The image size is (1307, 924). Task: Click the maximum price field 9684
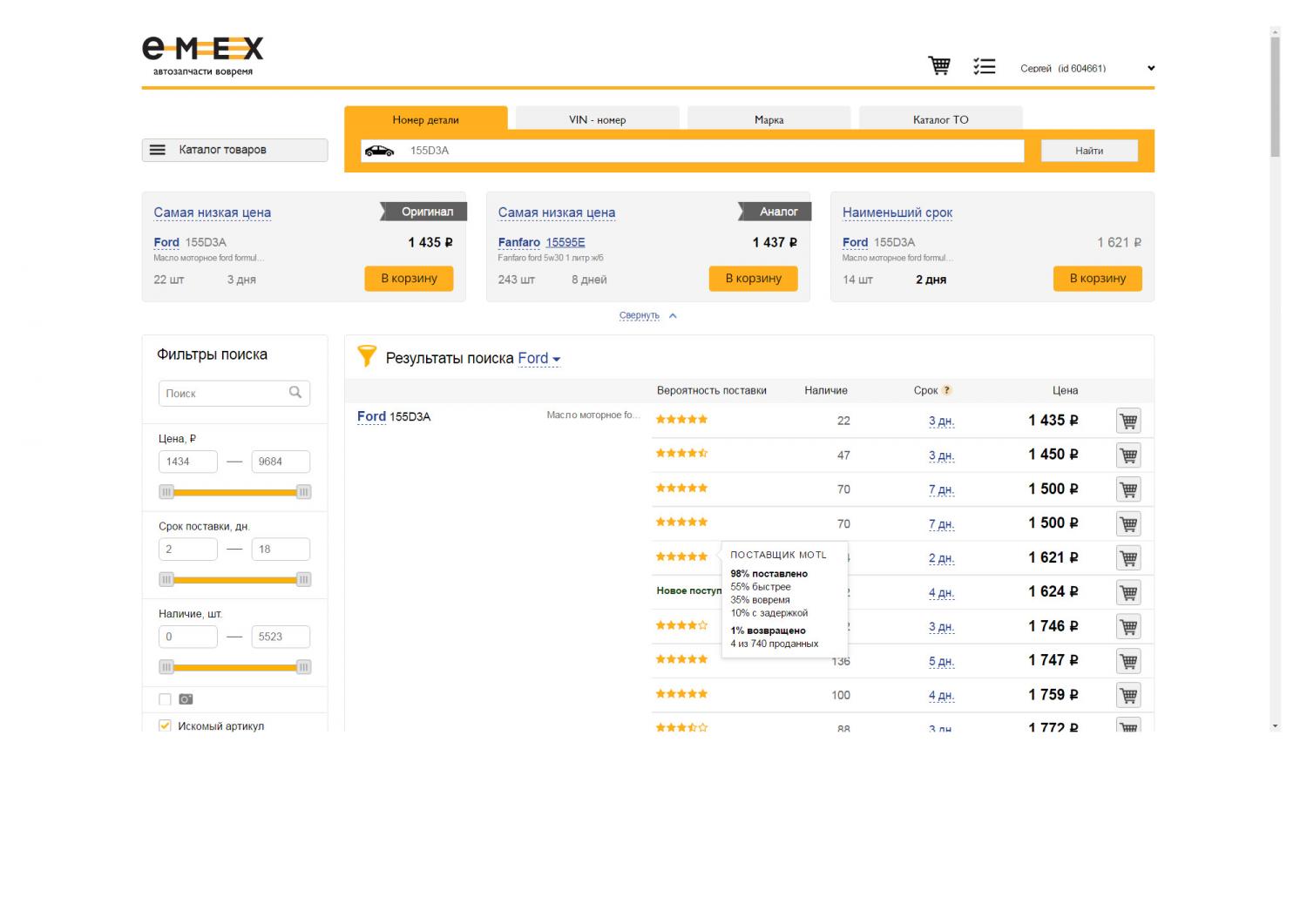(281, 462)
